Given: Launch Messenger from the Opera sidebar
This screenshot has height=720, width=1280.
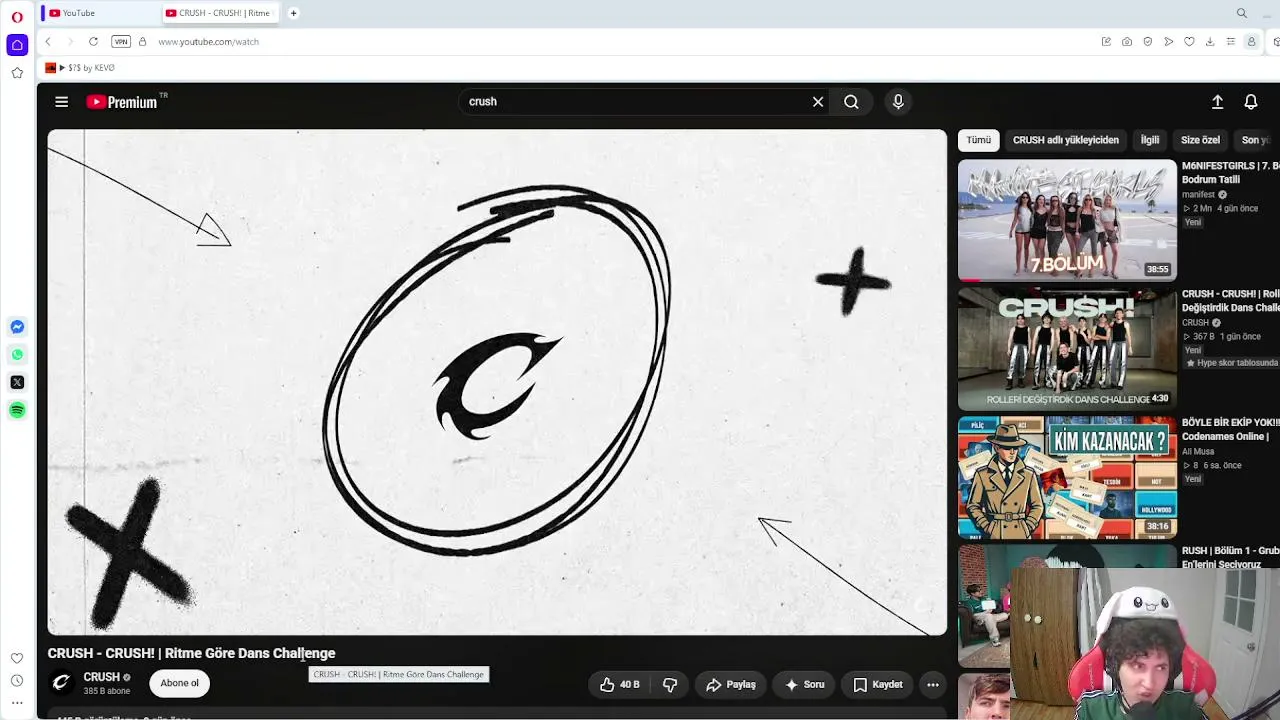Looking at the screenshot, I should pyautogui.click(x=17, y=327).
